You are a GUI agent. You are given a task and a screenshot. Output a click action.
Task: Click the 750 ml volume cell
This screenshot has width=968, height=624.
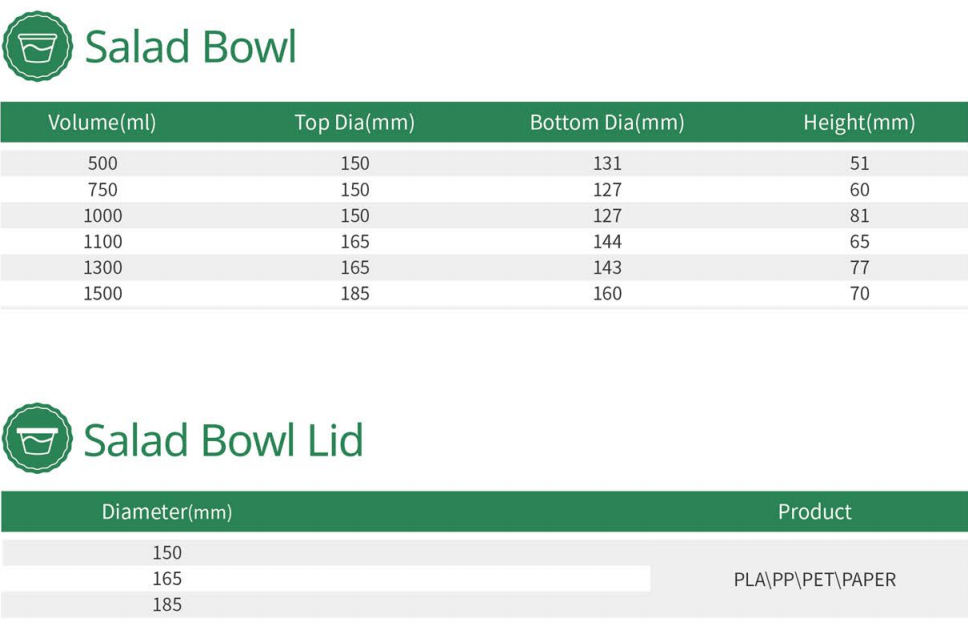(x=102, y=189)
